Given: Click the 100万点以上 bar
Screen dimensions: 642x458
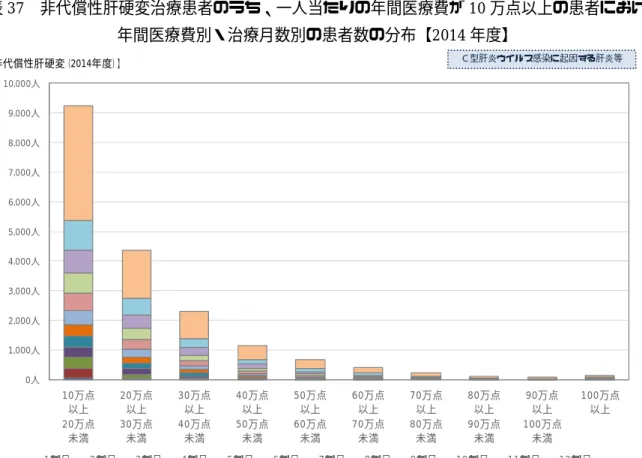Looking at the screenshot, I should click(x=600, y=377).
